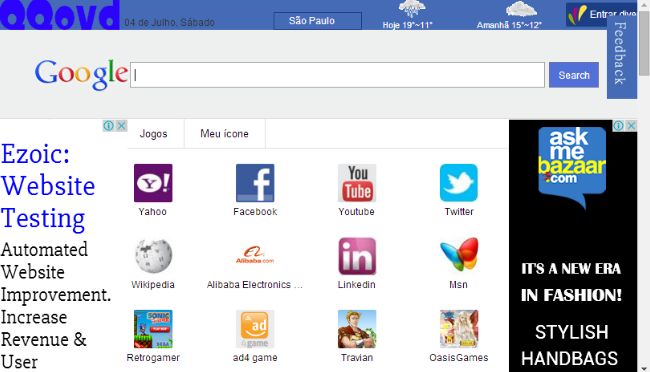Close the Ezoic ad with X

point(121,126)
